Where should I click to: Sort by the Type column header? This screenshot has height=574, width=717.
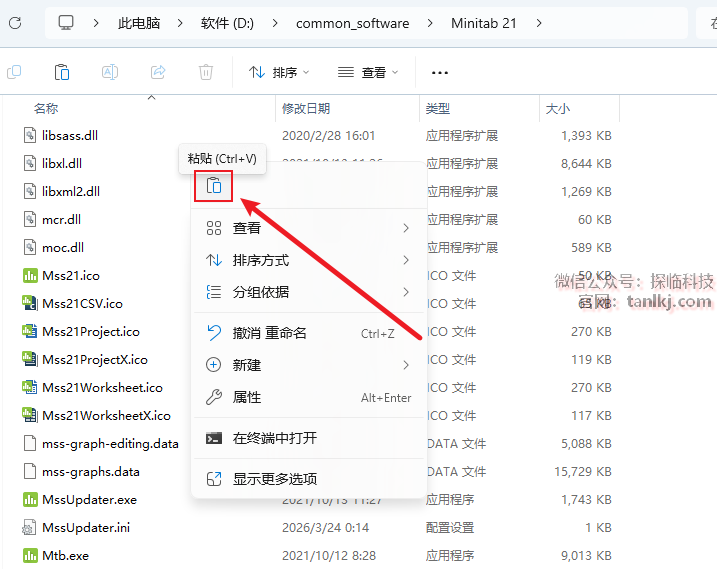438,108
